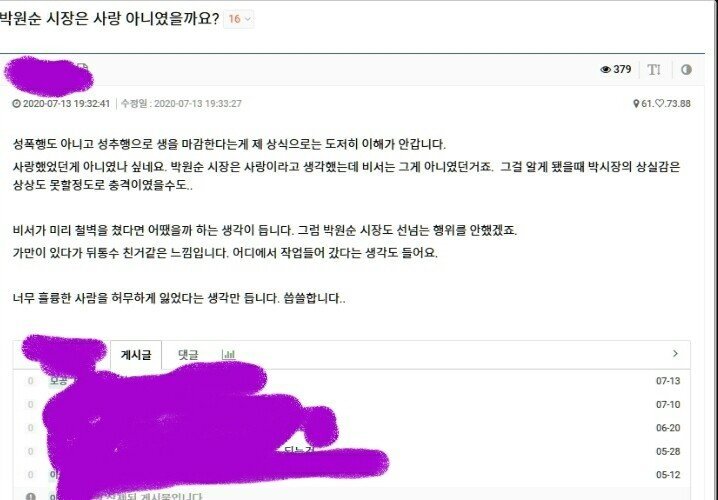Open the list entry dated 05-12
The image size is (718, 500).
[x=352, y=475]
